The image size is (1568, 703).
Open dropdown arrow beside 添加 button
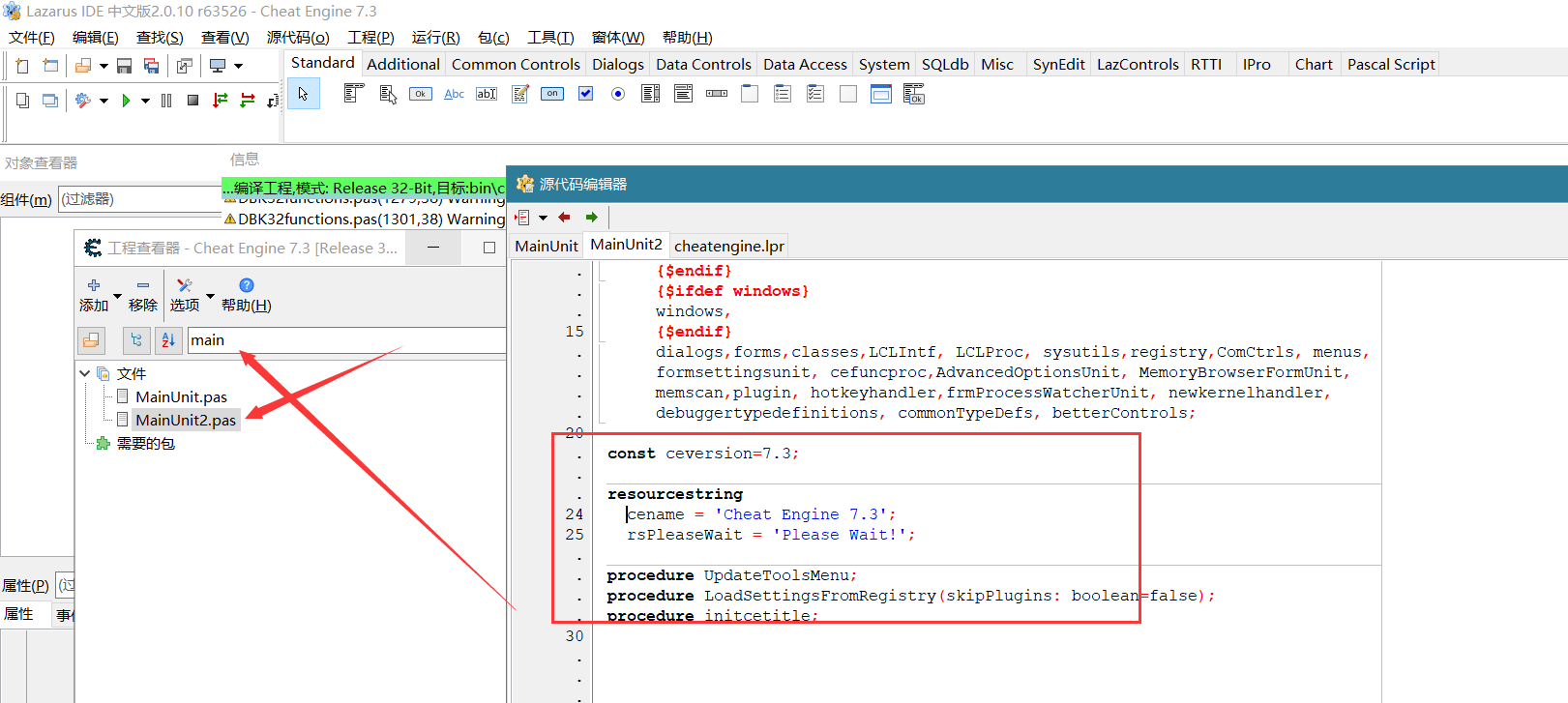(x=117, y=296)
